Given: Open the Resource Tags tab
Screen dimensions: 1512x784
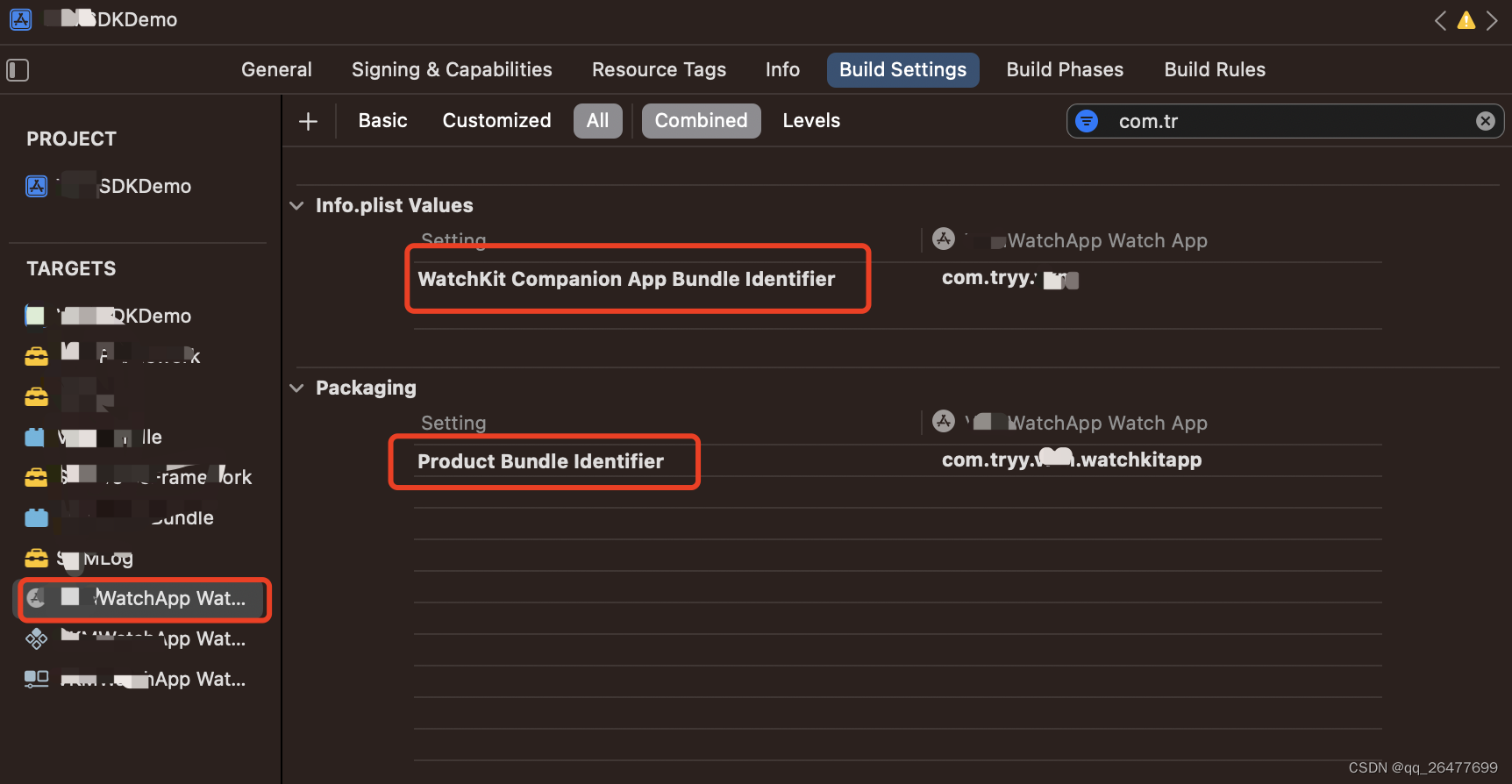Looking at the screenshot, I should [659, 69].
